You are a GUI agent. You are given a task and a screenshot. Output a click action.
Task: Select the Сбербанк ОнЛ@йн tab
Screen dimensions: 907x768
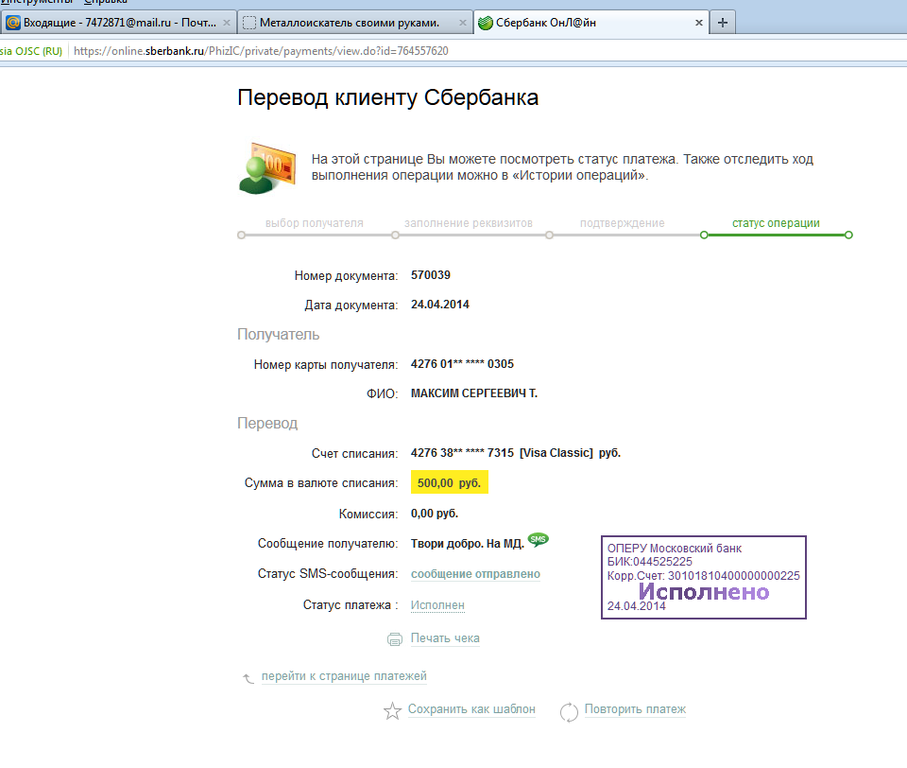(x=591, y=23)
